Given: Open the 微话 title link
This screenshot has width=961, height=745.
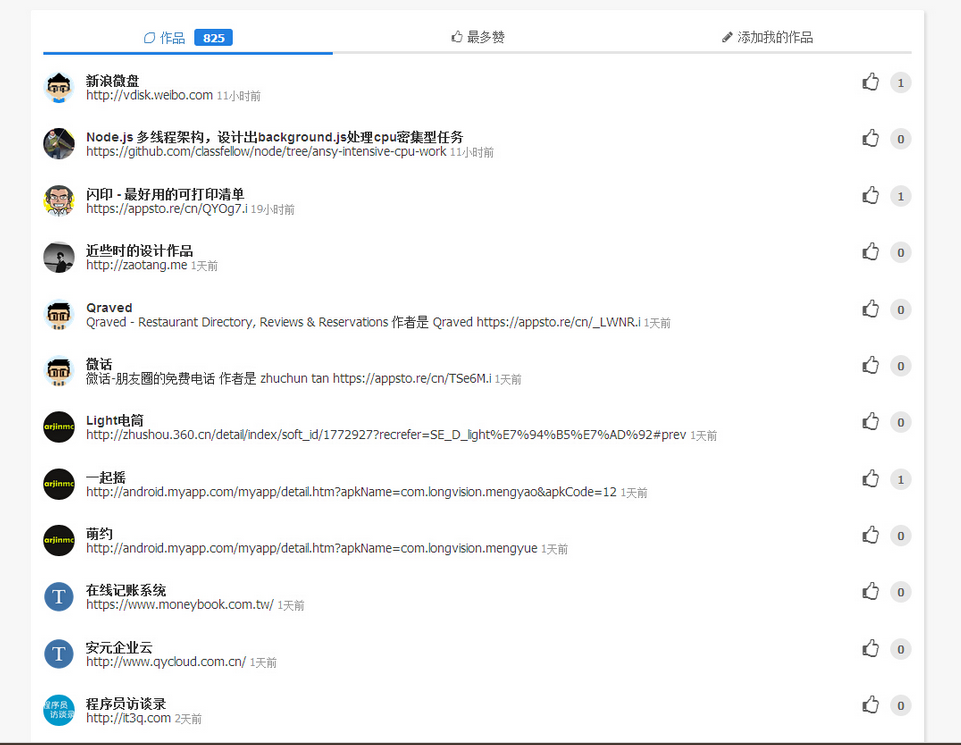Looking at the screenshot, I should click(99, 364).
